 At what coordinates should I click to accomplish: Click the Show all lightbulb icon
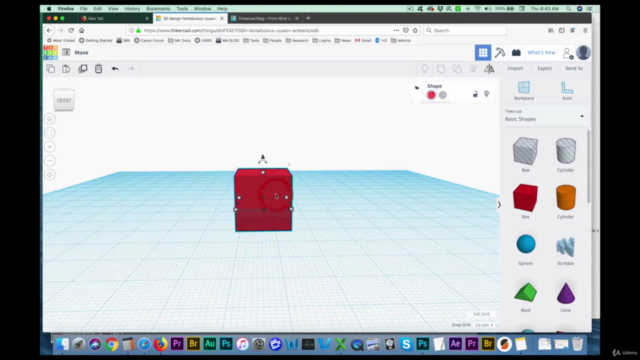click(424, 69)
